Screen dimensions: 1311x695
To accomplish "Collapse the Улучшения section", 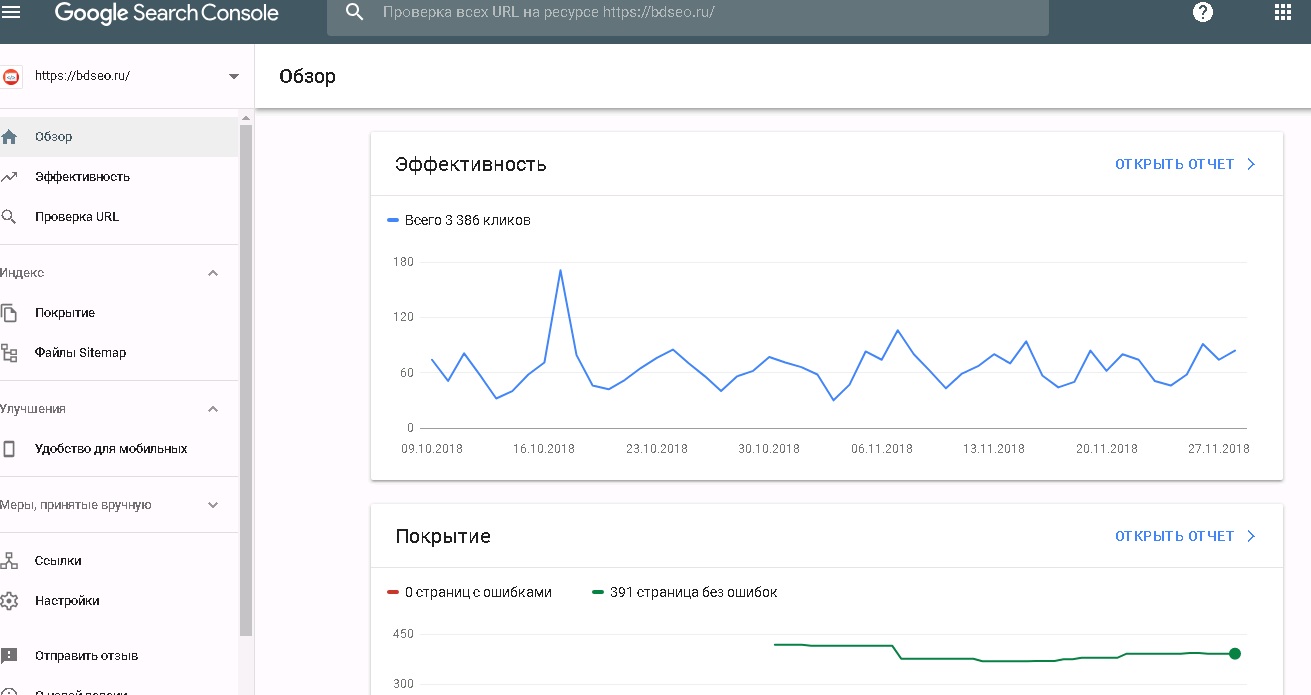I will coord(213,409).
